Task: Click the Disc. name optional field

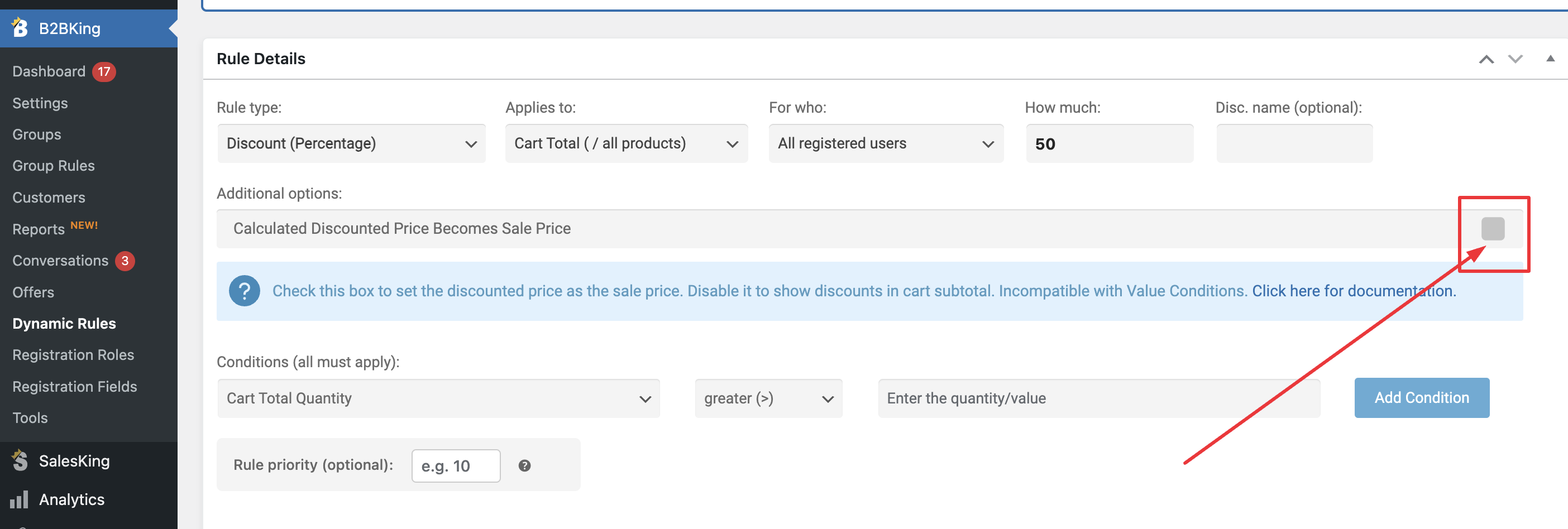Action: point(1294,143)
